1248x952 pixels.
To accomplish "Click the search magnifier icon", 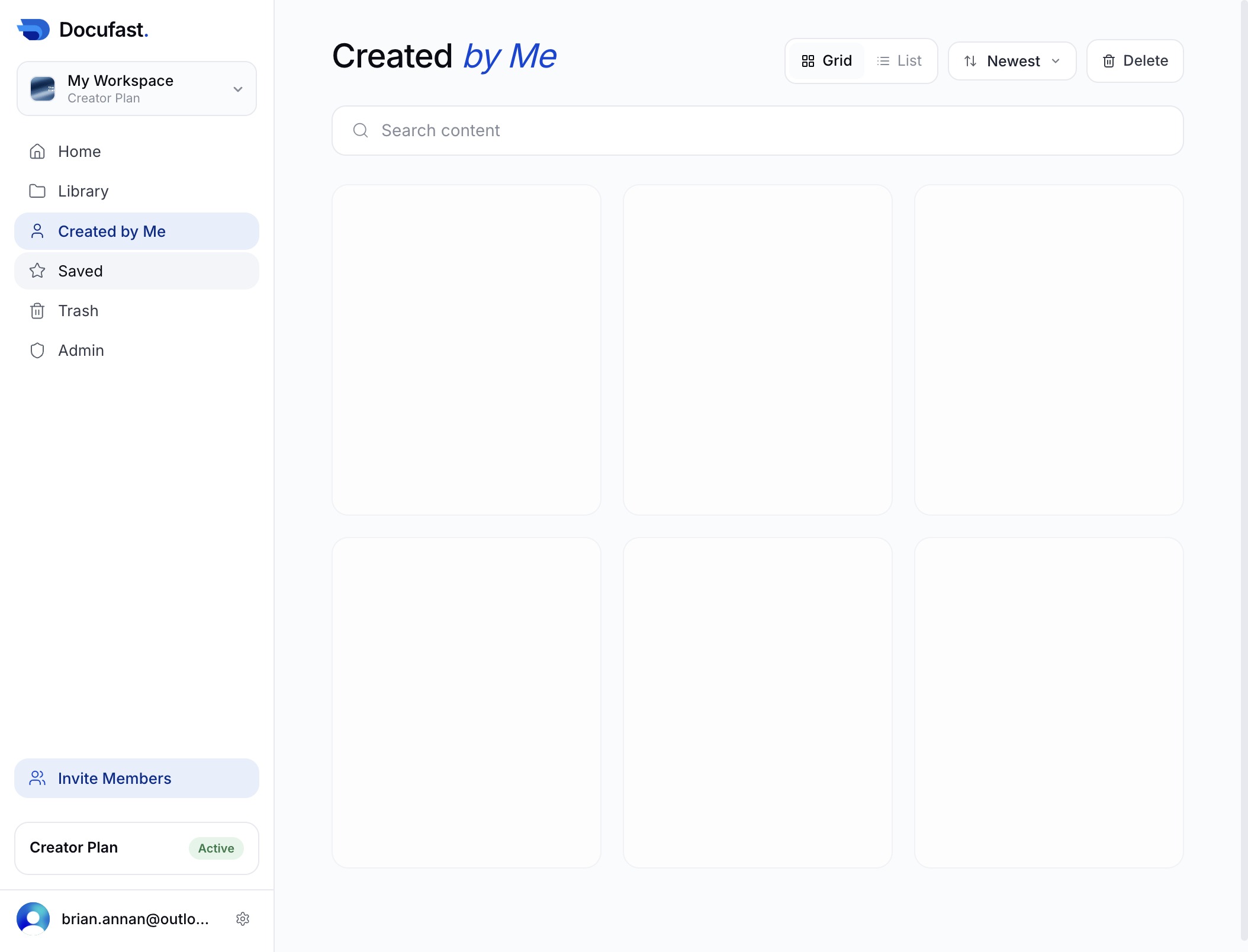I will coord(361,130).
